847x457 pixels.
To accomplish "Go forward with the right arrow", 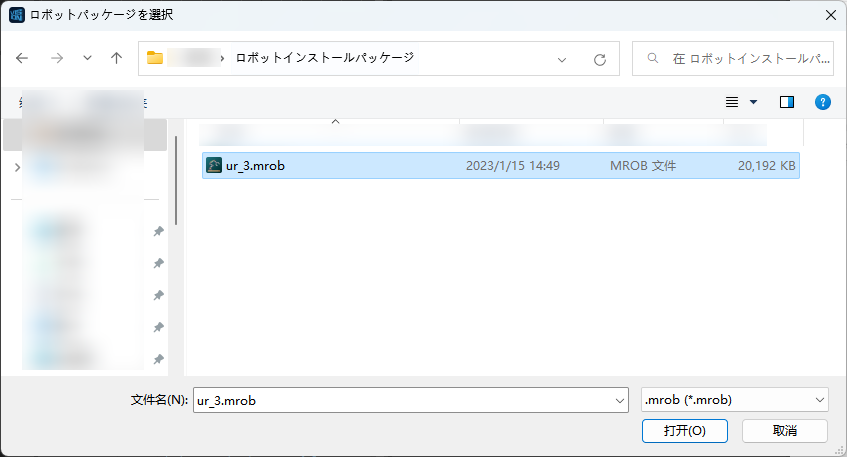I will point(57,58).
